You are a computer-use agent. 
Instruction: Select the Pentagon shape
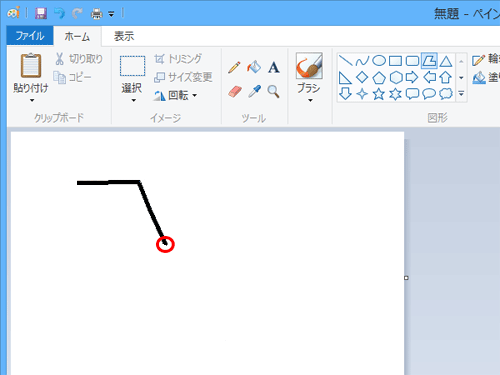click(379, 78)
